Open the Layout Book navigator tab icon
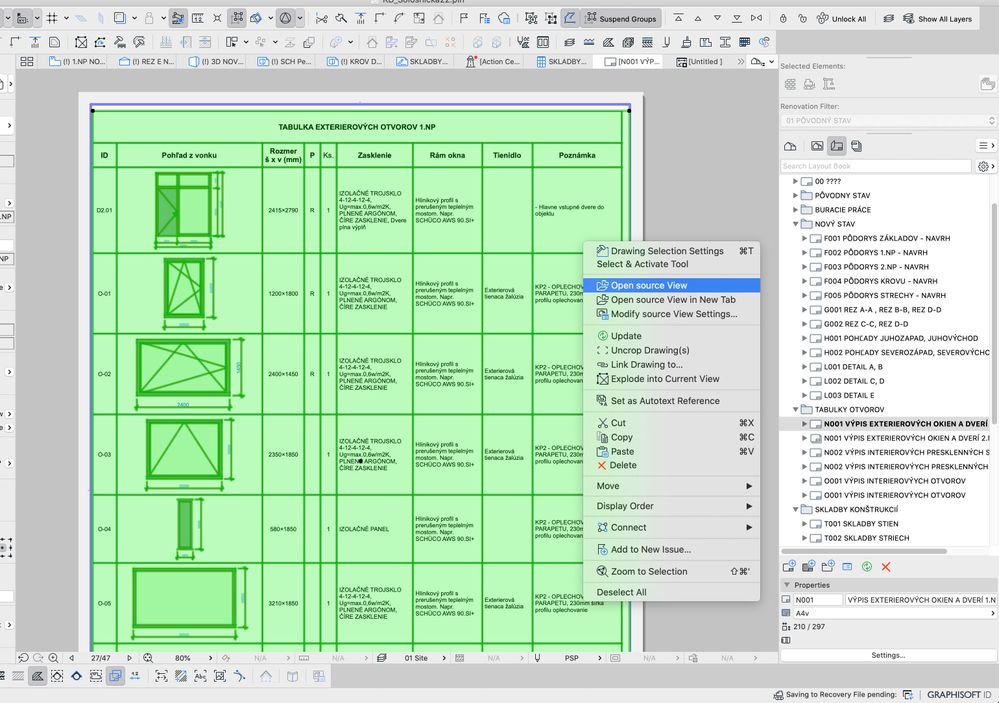This screenshot has height=703, width=999. [838, 146]
